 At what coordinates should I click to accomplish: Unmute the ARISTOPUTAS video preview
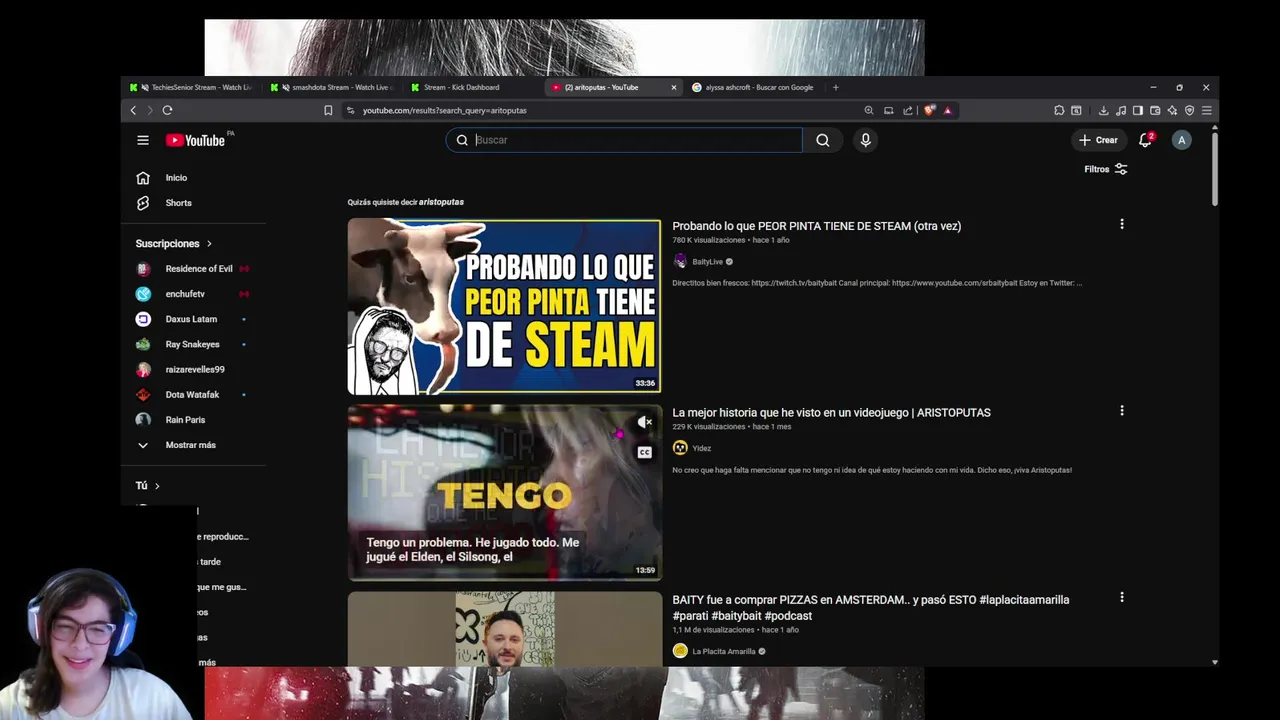pos(645,422)
